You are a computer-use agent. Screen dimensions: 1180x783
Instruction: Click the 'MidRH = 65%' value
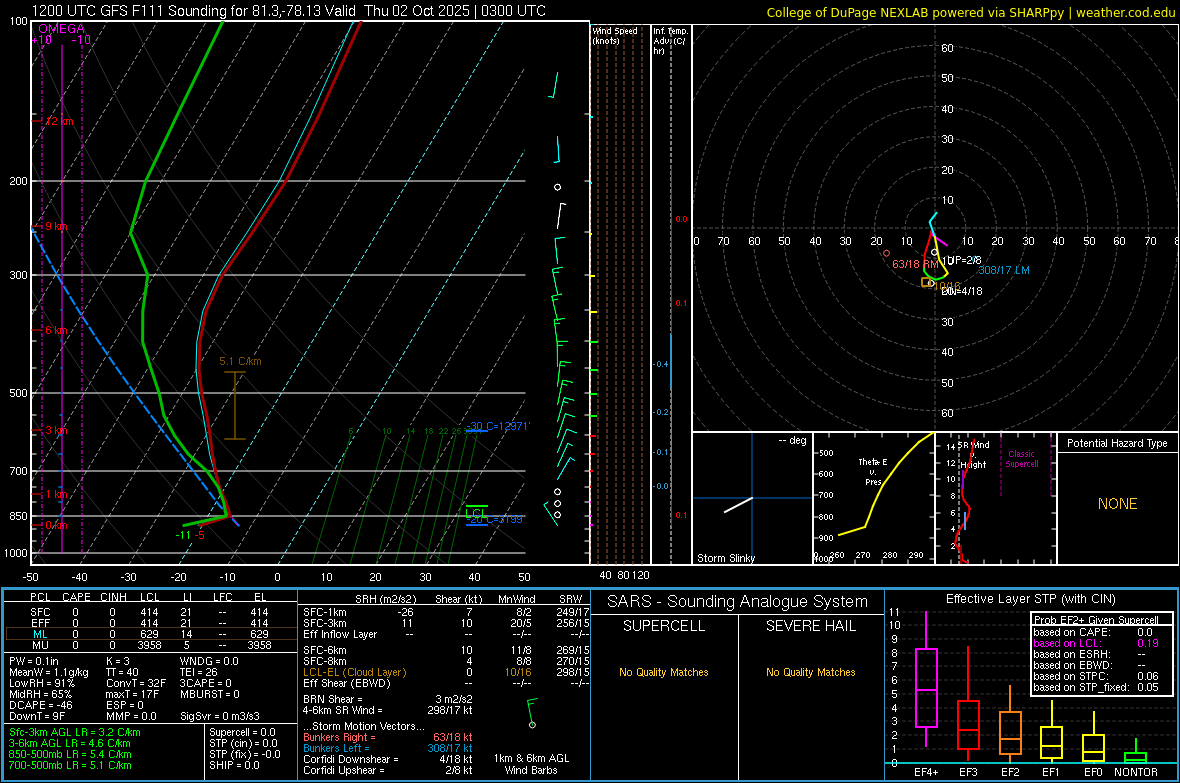pos(41,694)
